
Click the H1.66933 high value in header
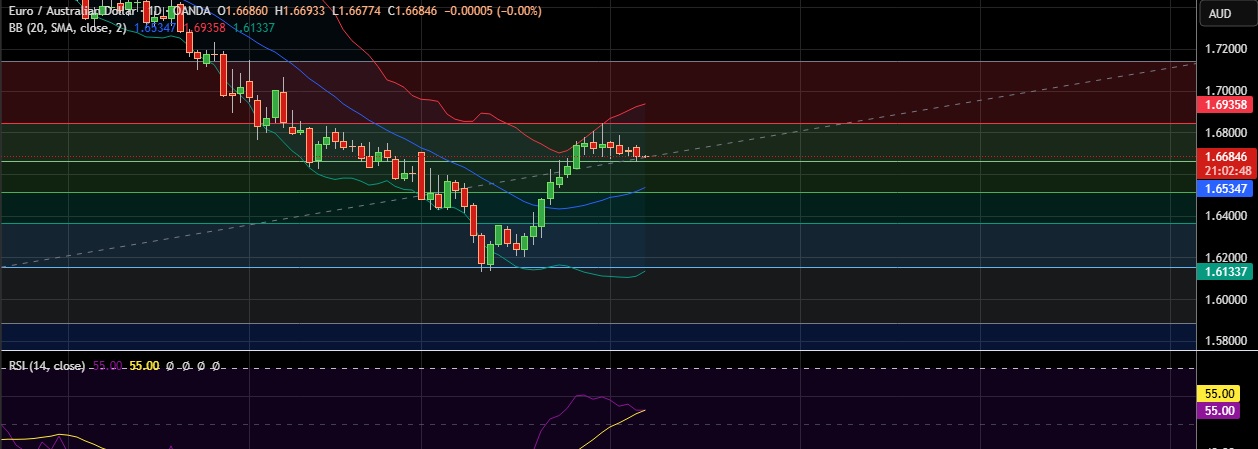click(x=299, y=12)
